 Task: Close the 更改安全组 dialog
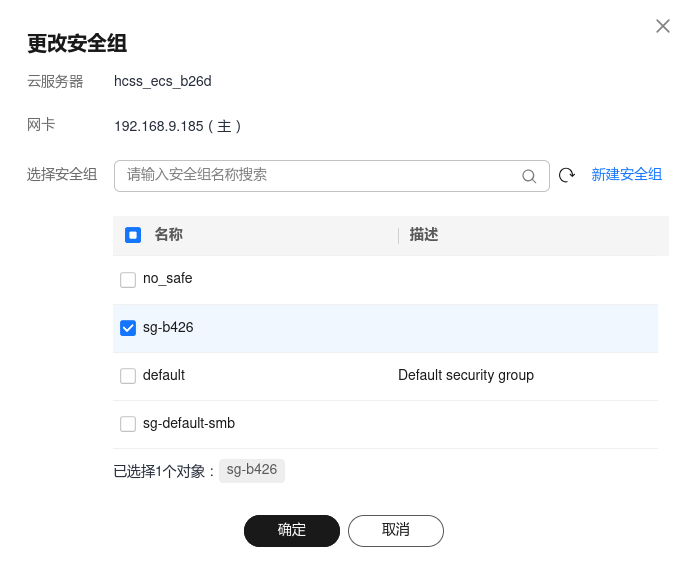[x=662, y=26]
